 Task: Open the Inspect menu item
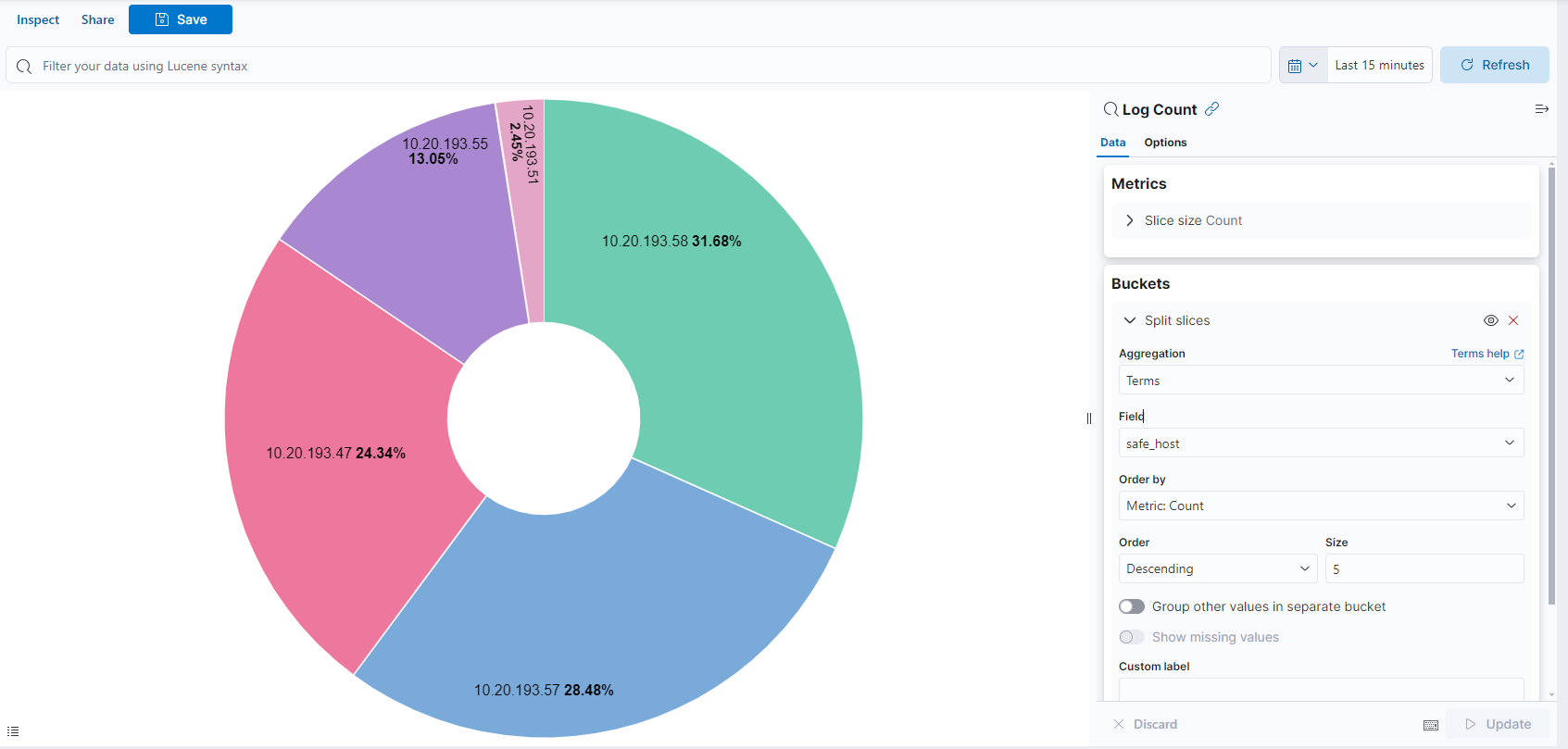pos(38,19)
